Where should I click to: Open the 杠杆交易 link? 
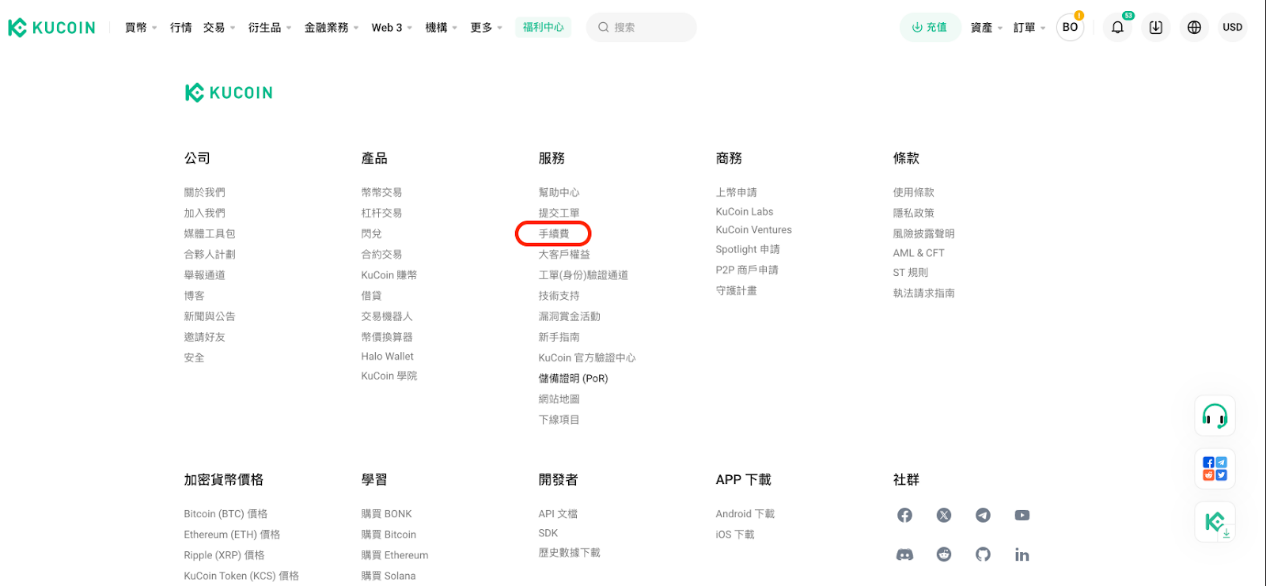382,213
